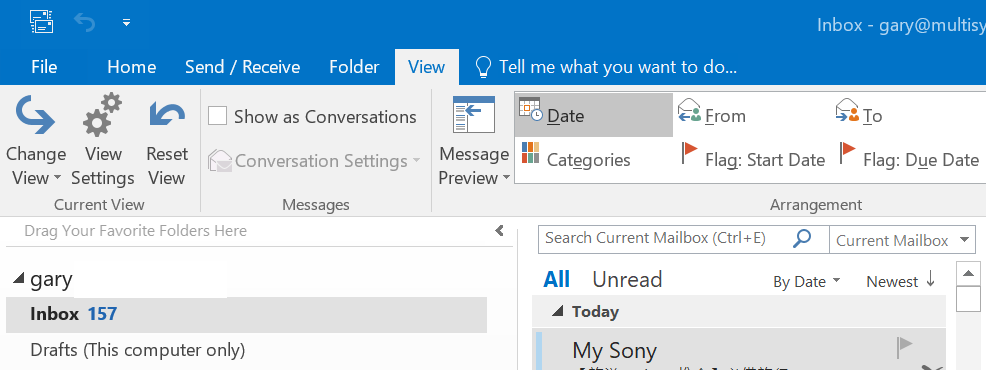Viewport: 986px width, 370px height.
Task: Filter the list to Unread messages
Action: click(x=627, y=279)
